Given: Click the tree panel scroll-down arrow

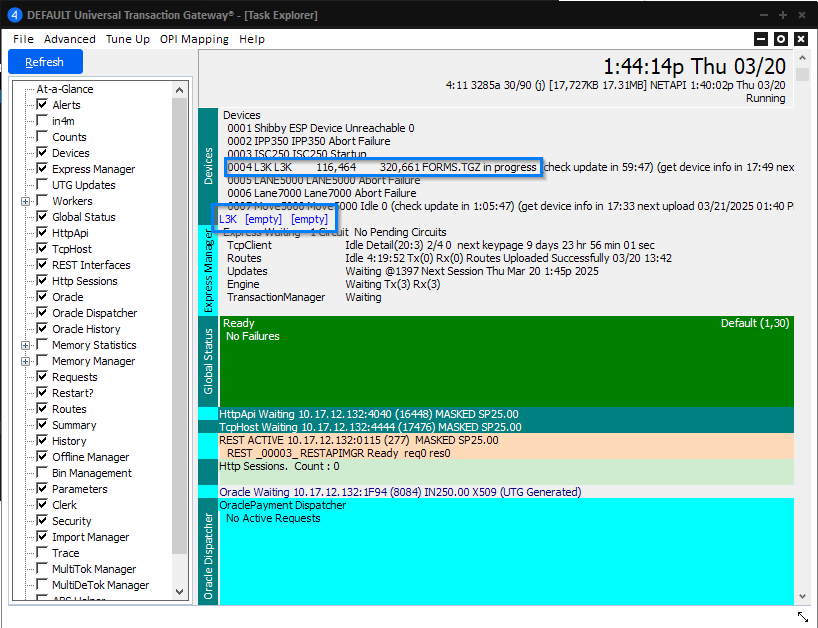Looking at the screenshot, I should pos(180,592).
